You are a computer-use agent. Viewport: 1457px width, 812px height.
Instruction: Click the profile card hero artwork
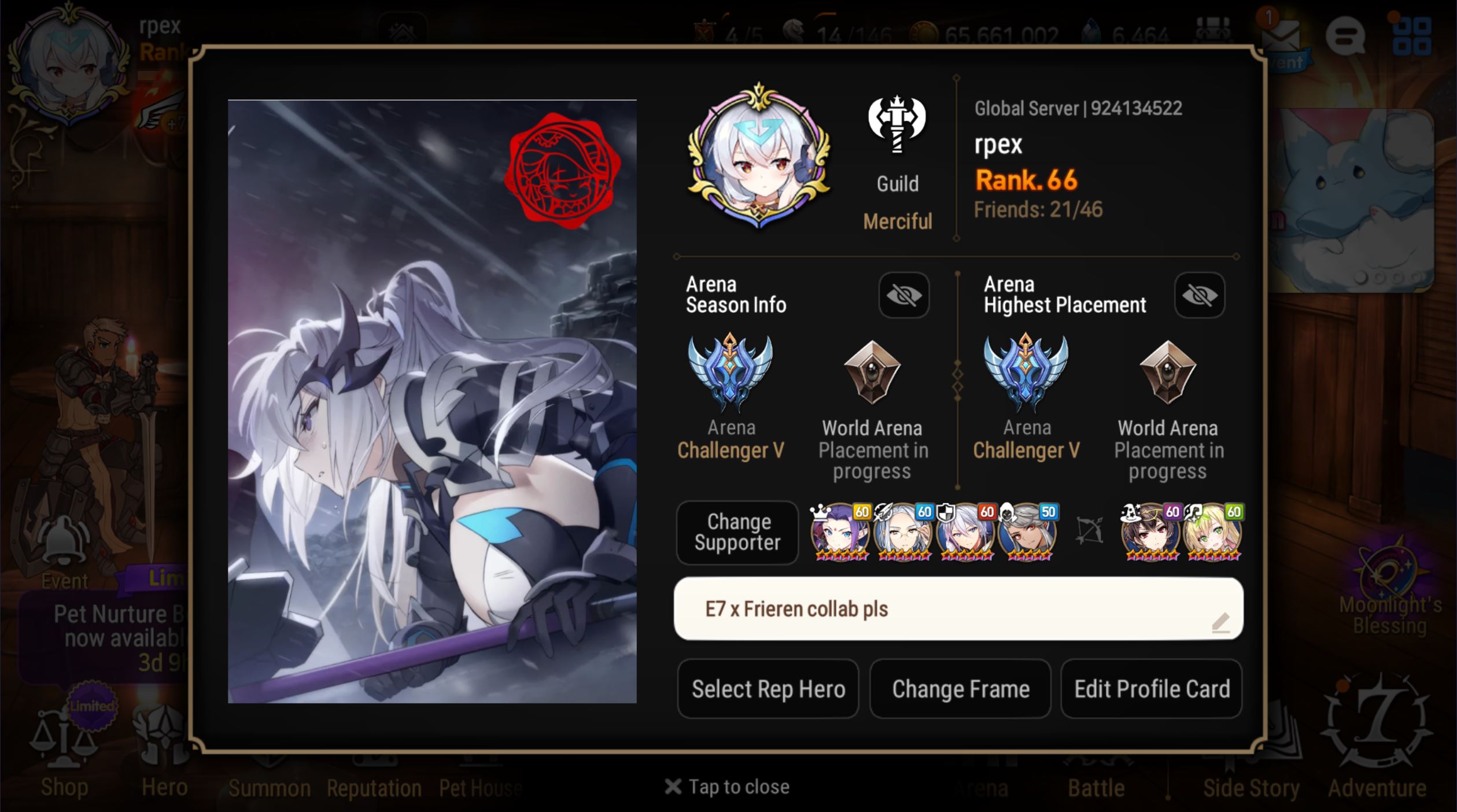(x=432, y=401)
